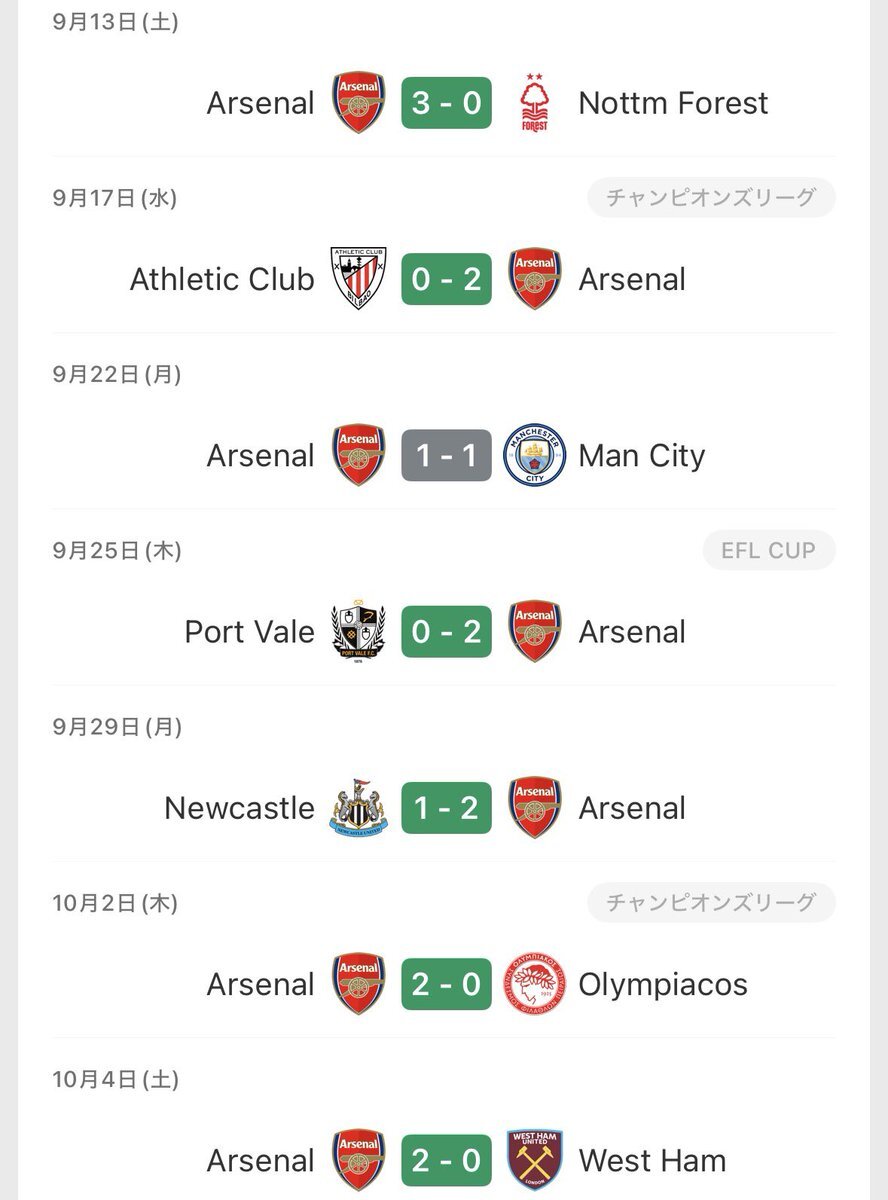Click the 2 - 0 West Ham score
888x1200 pixels.
[x=446, y=1160]
